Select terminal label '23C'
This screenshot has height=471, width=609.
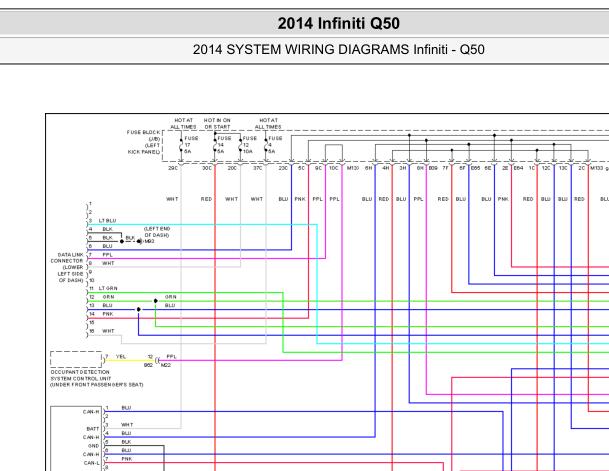coord(283,168)
